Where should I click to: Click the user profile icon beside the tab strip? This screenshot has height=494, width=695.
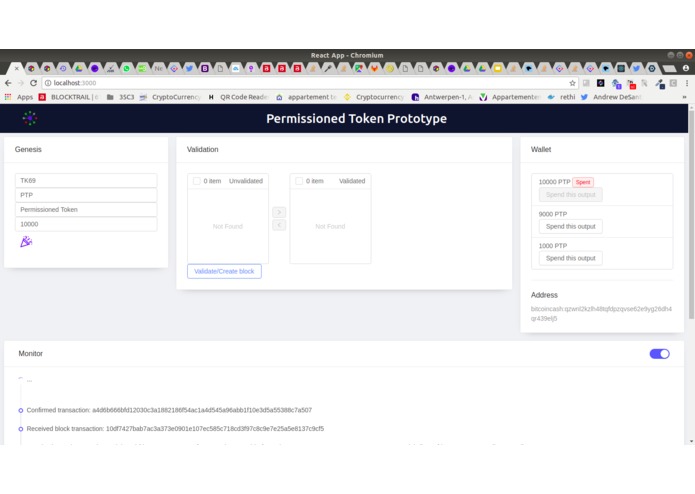pos(686,68)
